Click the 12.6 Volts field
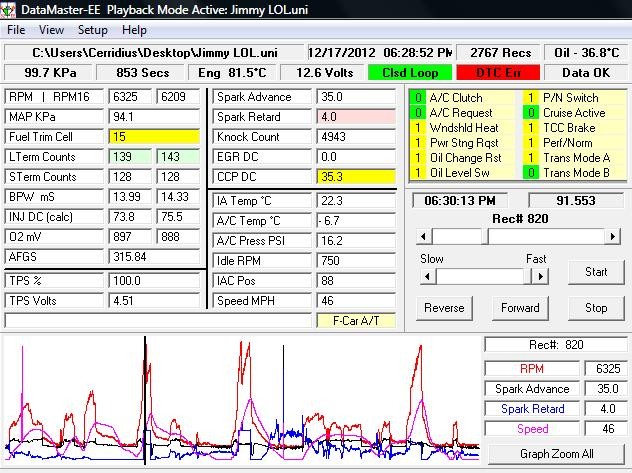 [x=324, y=73]
